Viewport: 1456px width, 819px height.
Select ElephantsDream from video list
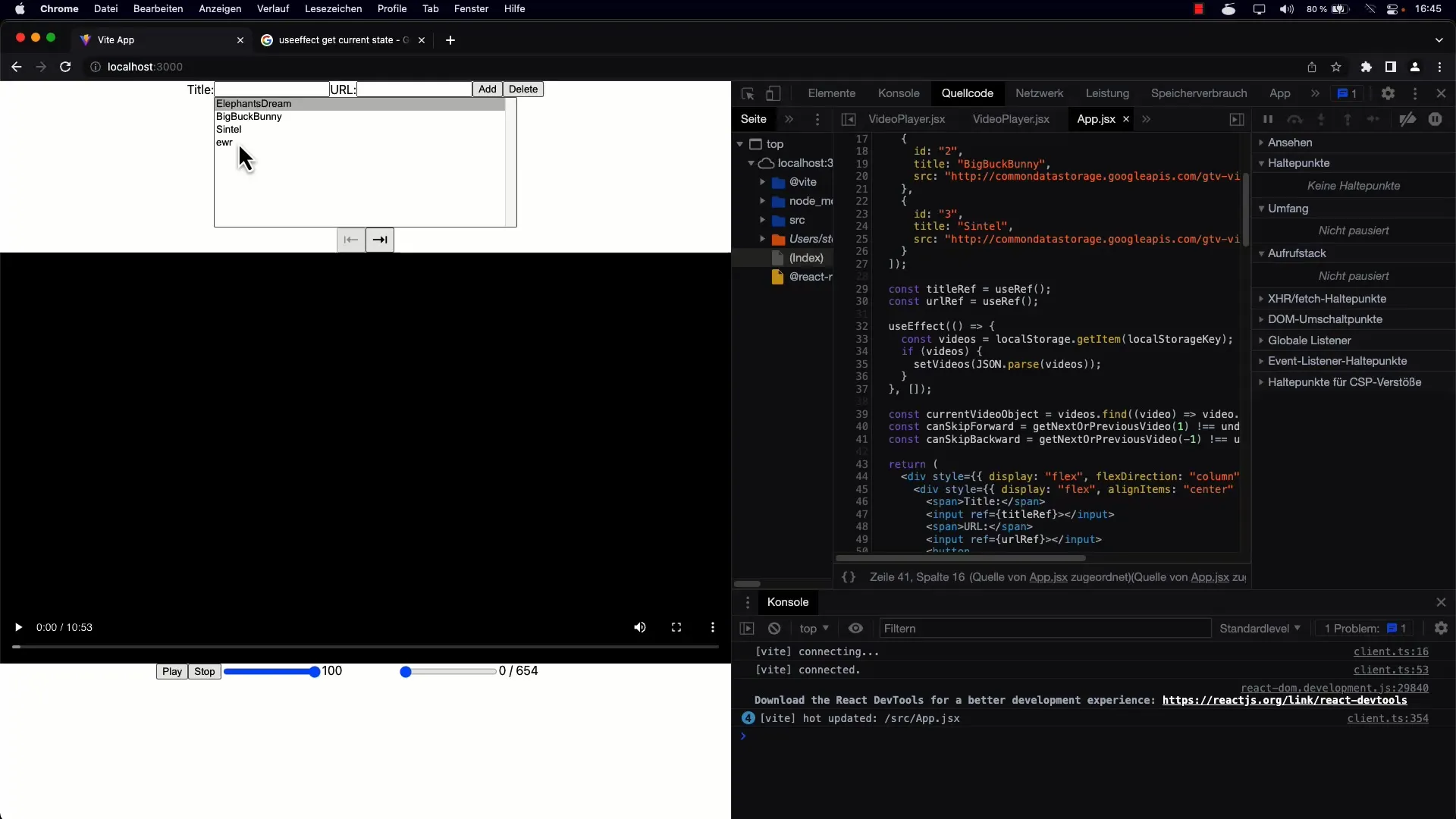point(253,103)
